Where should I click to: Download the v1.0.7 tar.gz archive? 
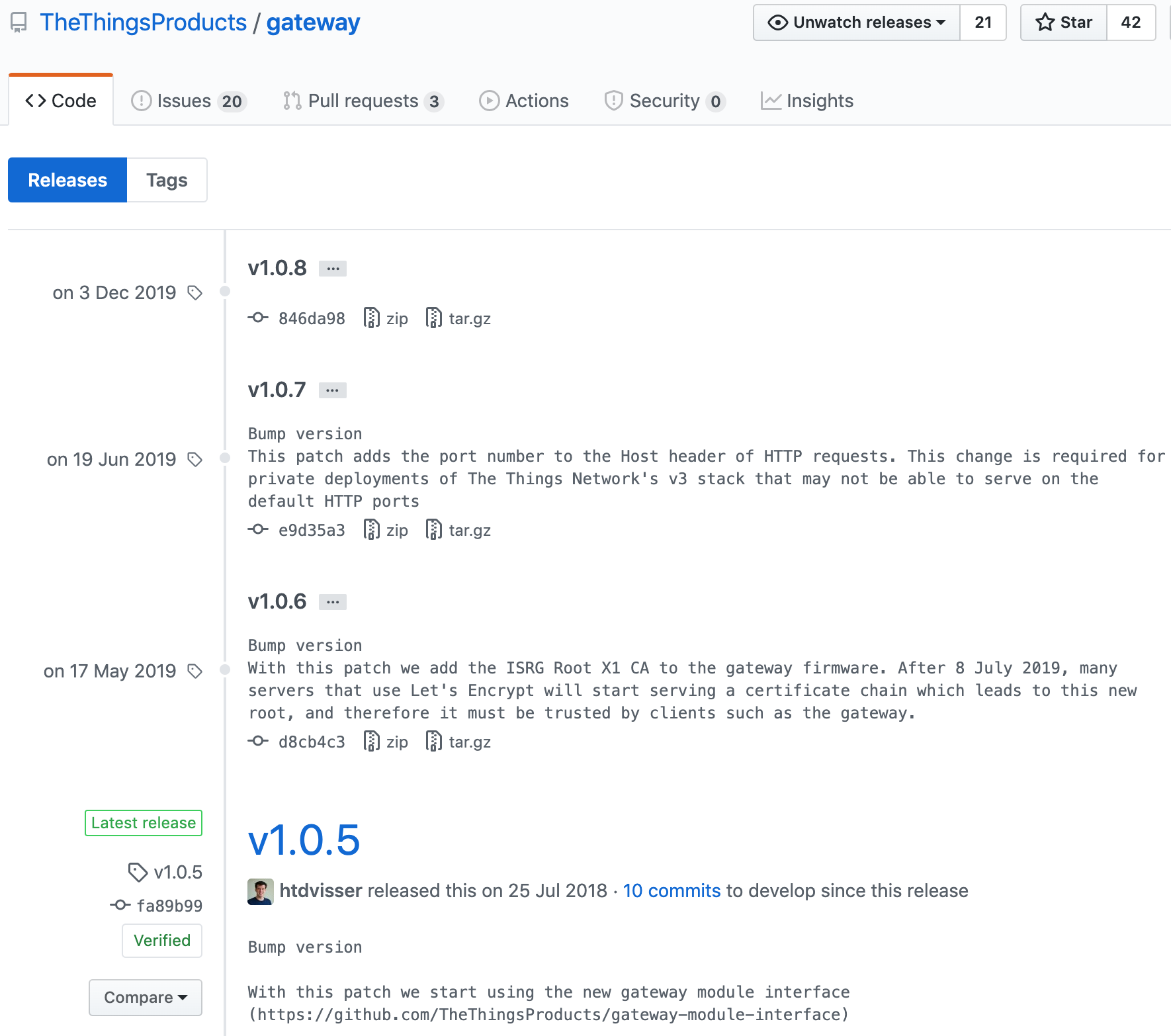(x=458, y=530)
